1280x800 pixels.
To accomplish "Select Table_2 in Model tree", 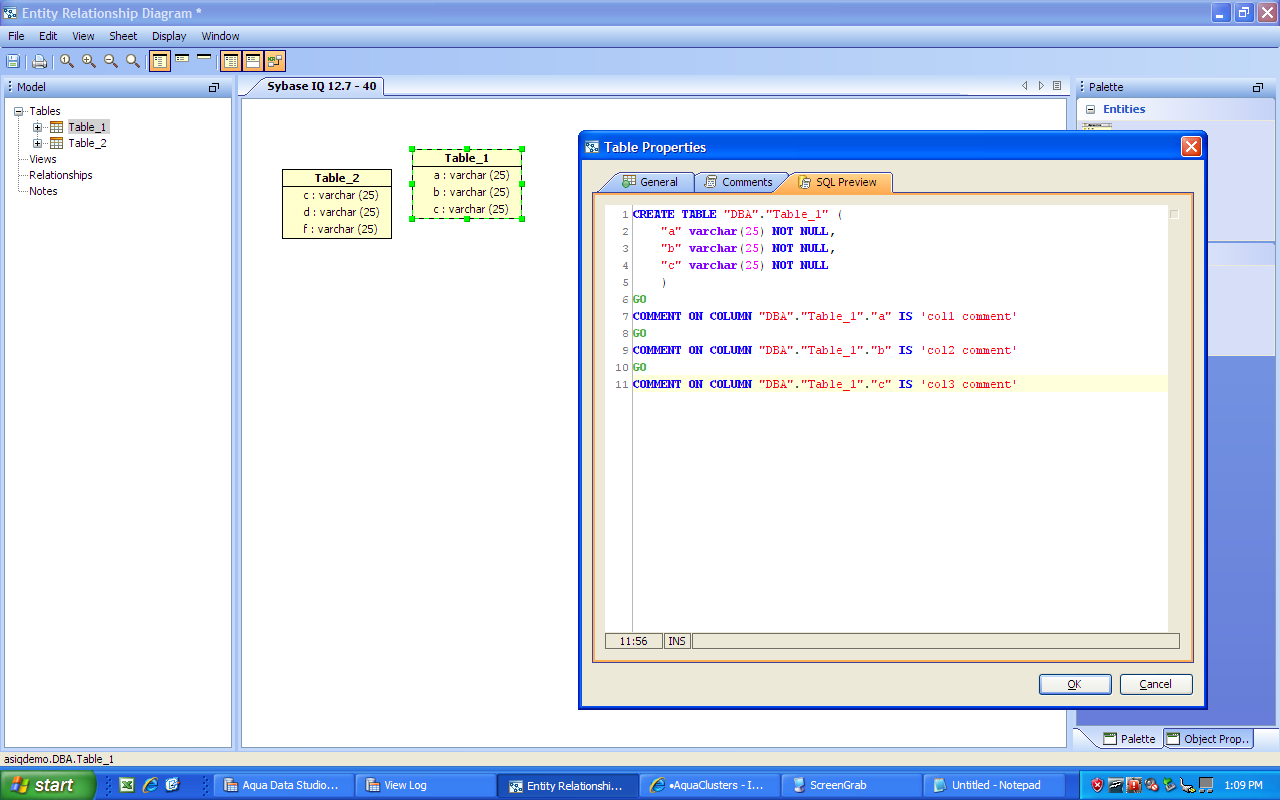I will pos(87,143).
